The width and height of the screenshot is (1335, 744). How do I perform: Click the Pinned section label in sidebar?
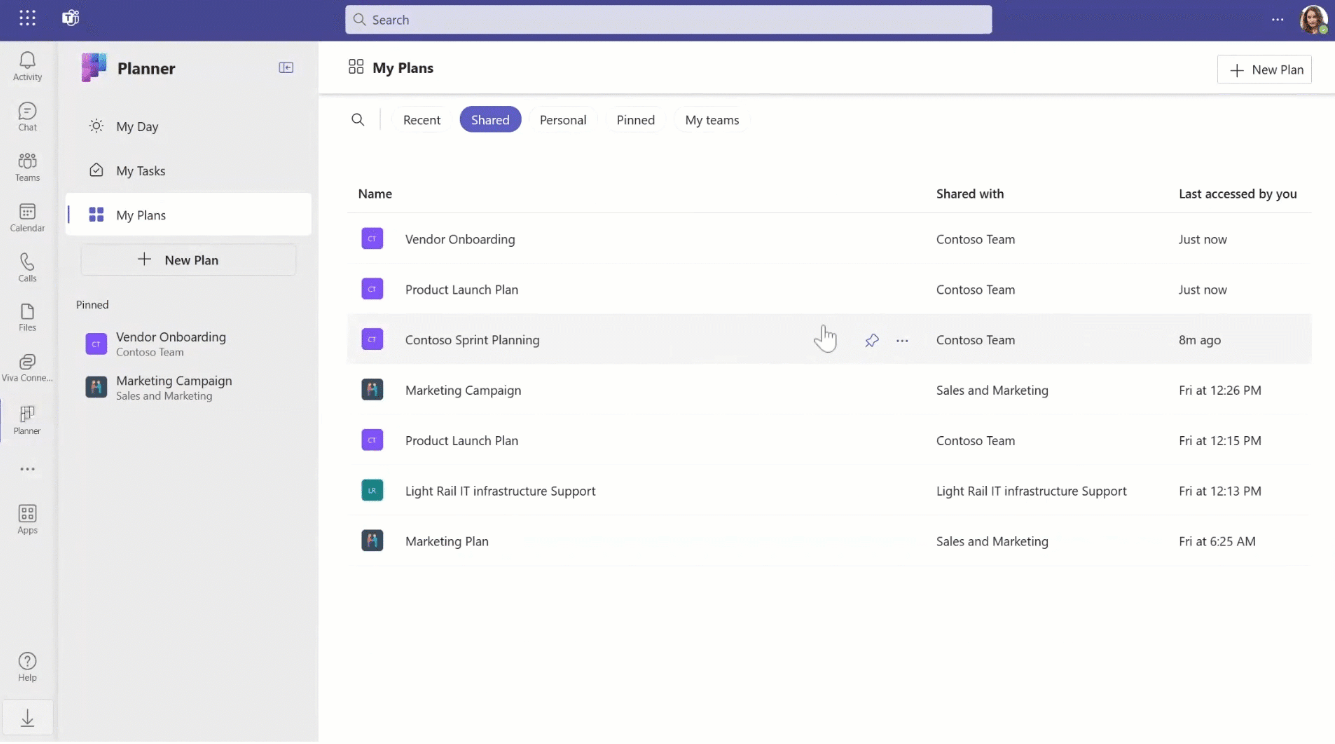[x=92, y=305]
